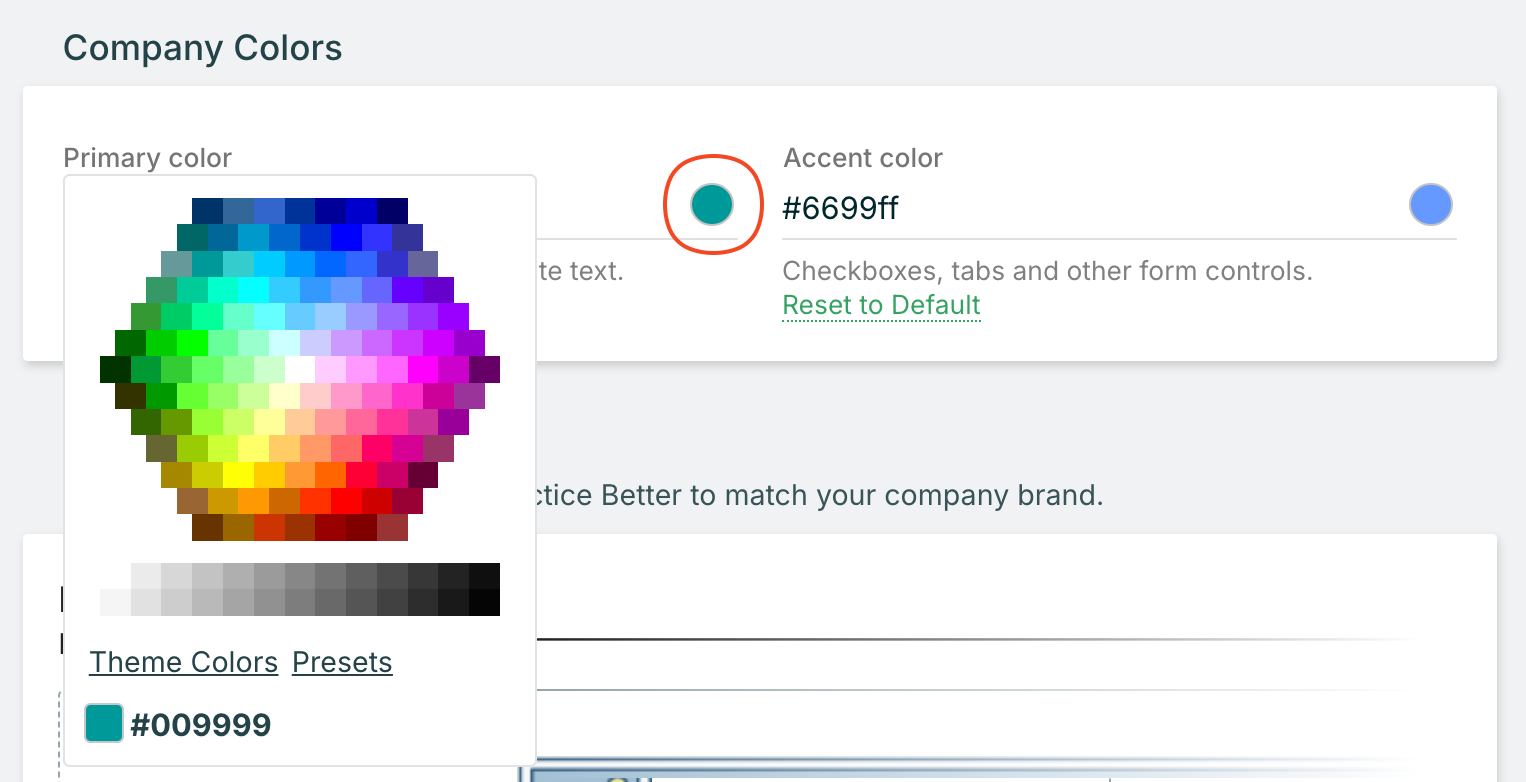Click the Reset to Default link
Viewport: 1526px width, 782px height.
point(881,305)
